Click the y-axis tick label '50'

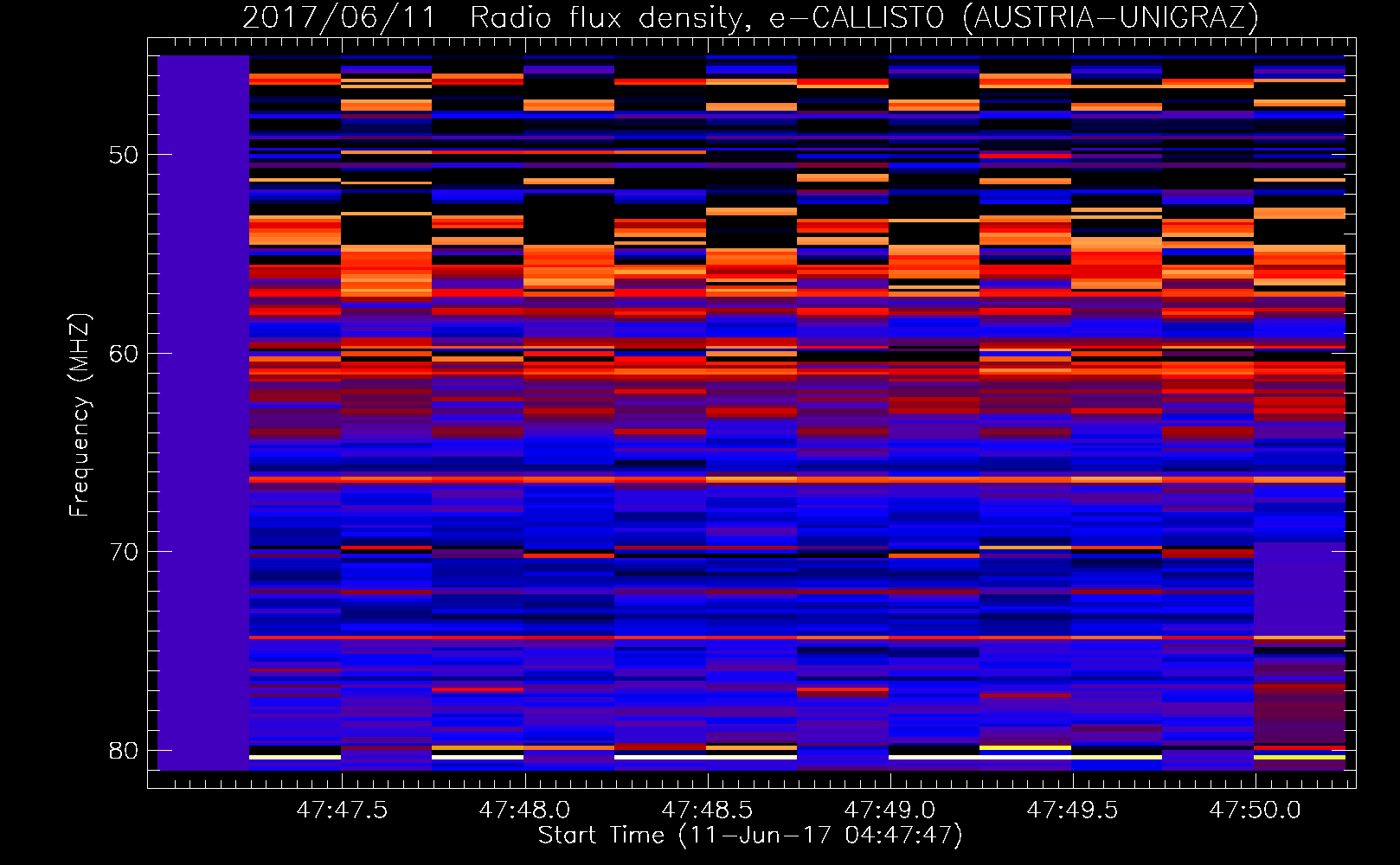coord(124,155)
